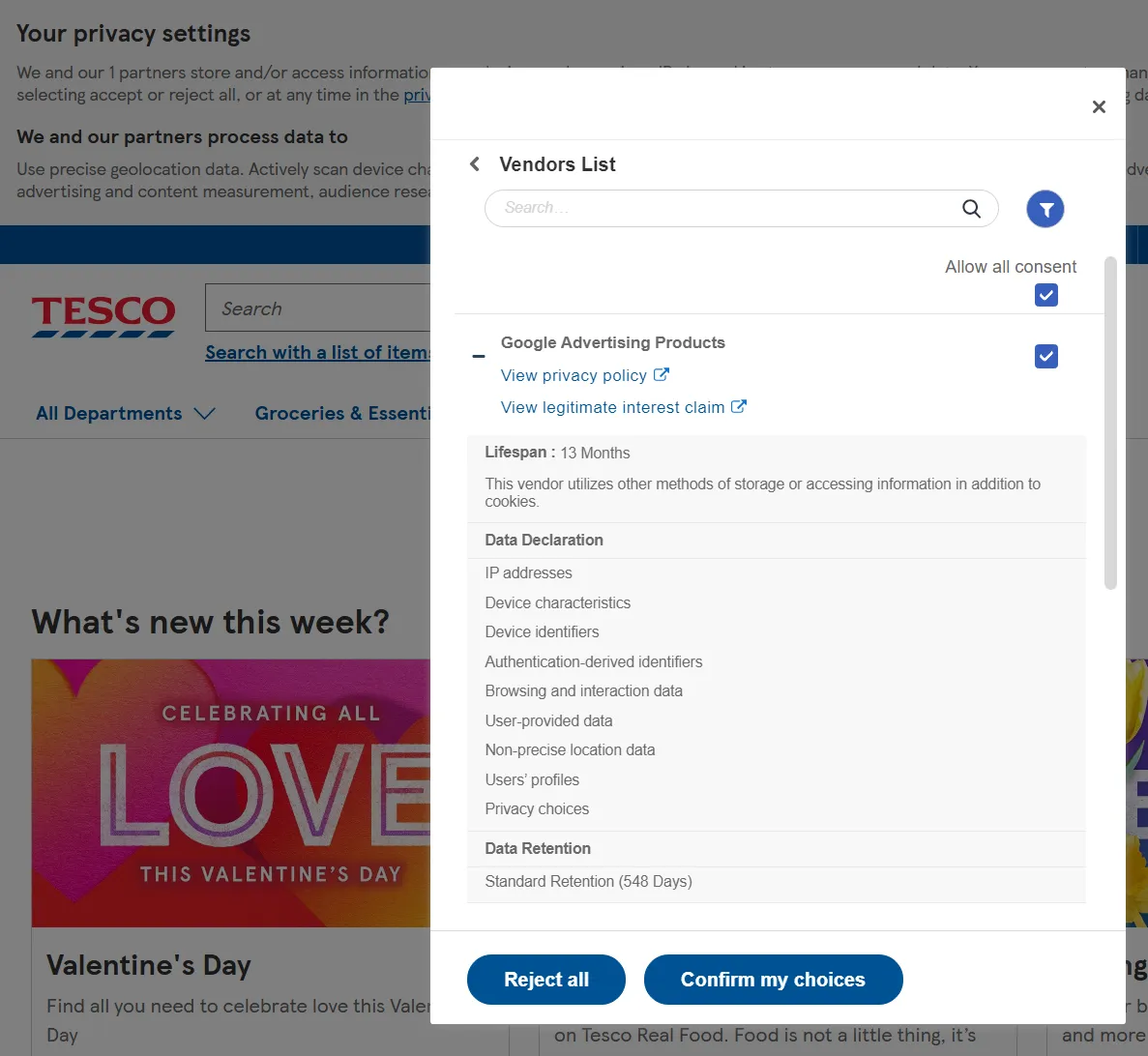The width and height of the screenshot is (1148, 1056).
Task: Click the Reject all button
Action: [x=545, y=980]
